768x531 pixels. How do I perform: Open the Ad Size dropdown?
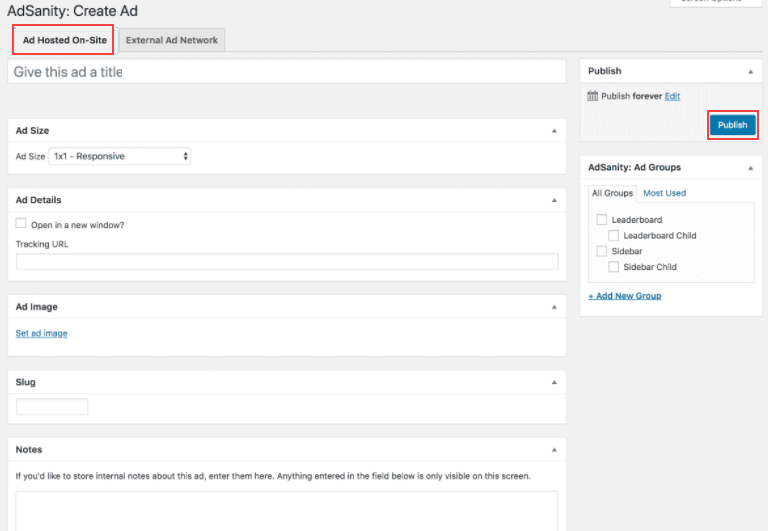[120, 156]
